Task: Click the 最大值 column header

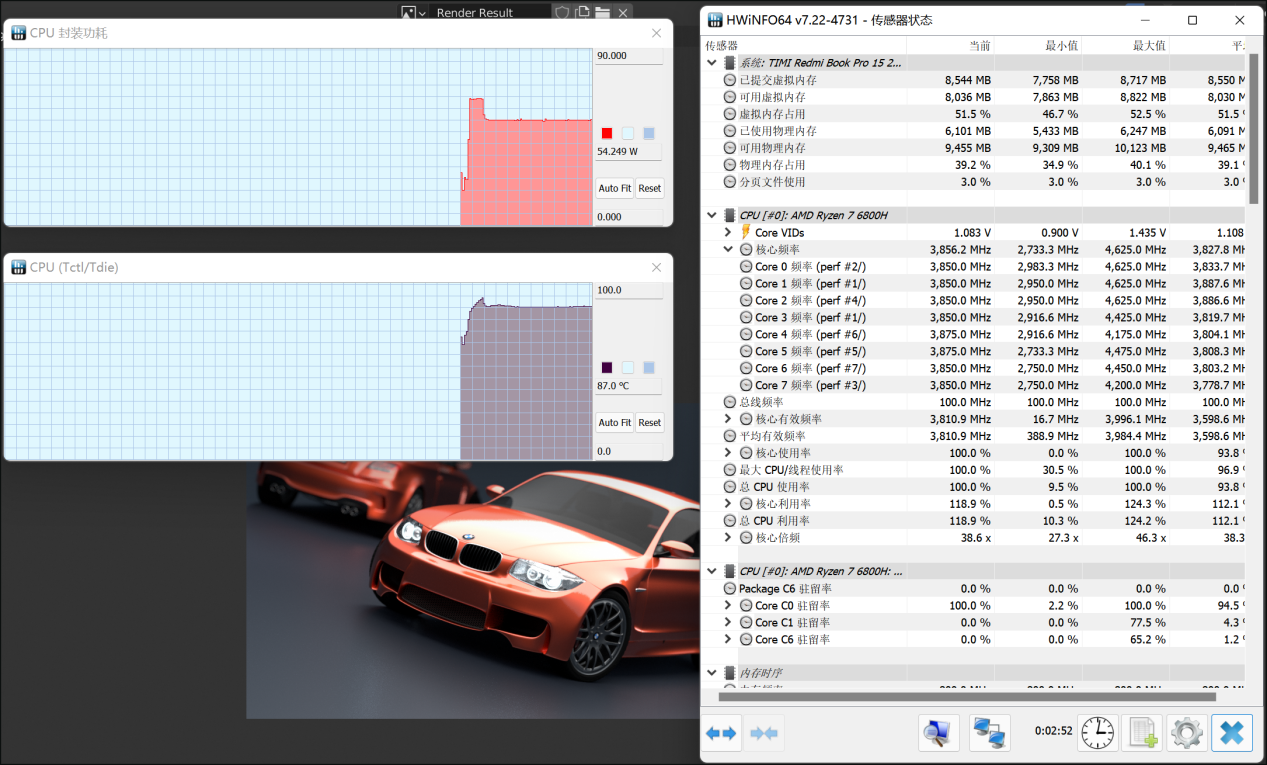Action: click(x=1126, y=46)
